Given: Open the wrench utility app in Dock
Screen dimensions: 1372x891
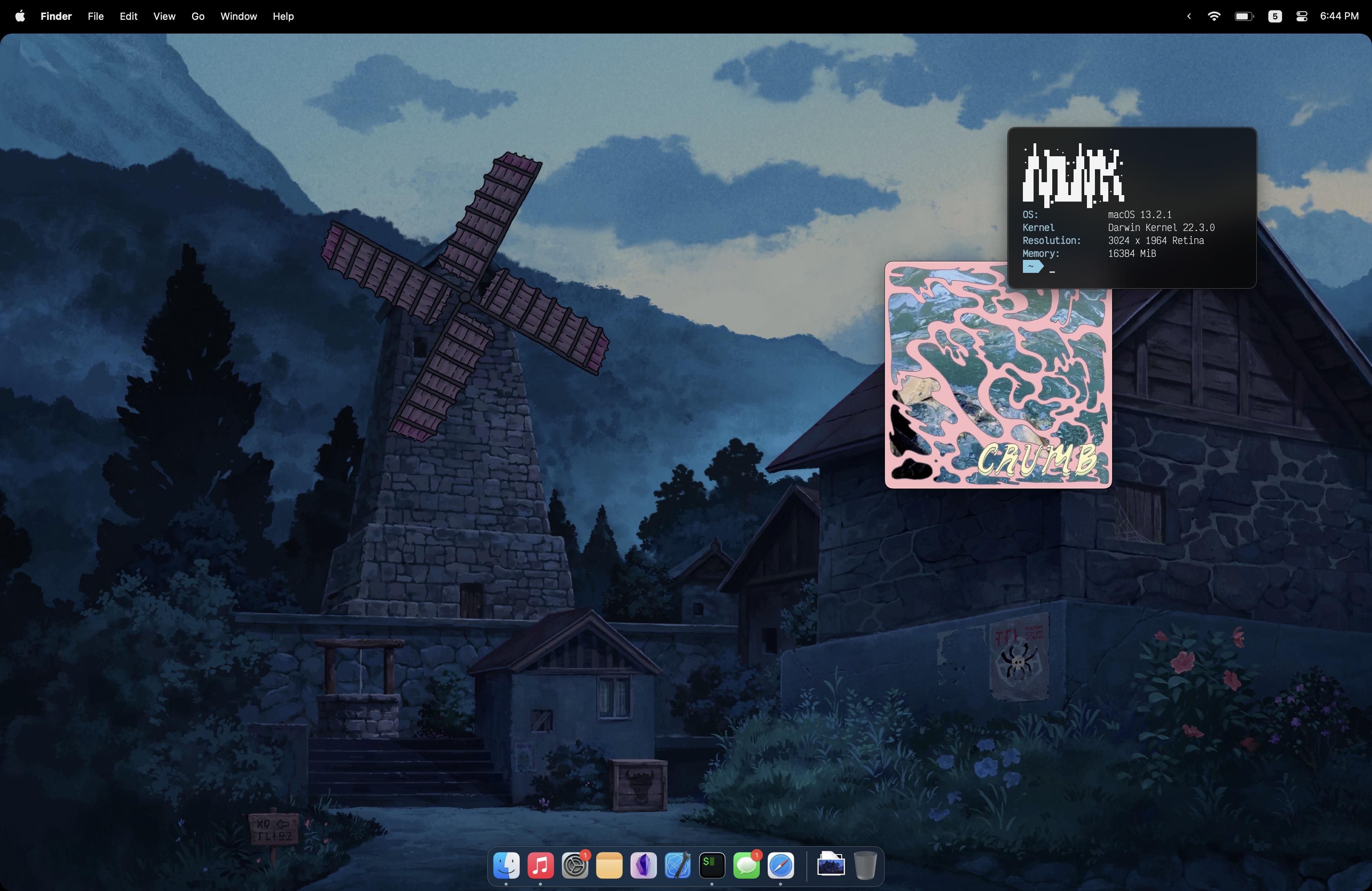Looking at the screenshot, I should (x=678, y=865).
